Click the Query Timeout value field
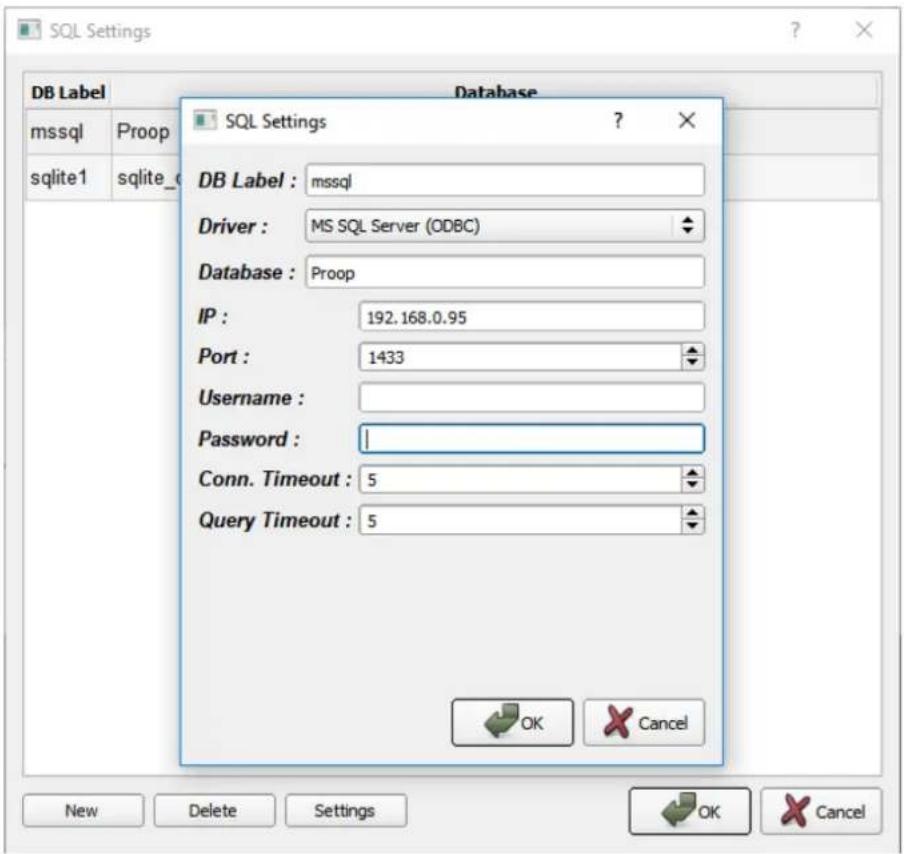This screenshot has width=904, height=854. (x=520, y=520)
